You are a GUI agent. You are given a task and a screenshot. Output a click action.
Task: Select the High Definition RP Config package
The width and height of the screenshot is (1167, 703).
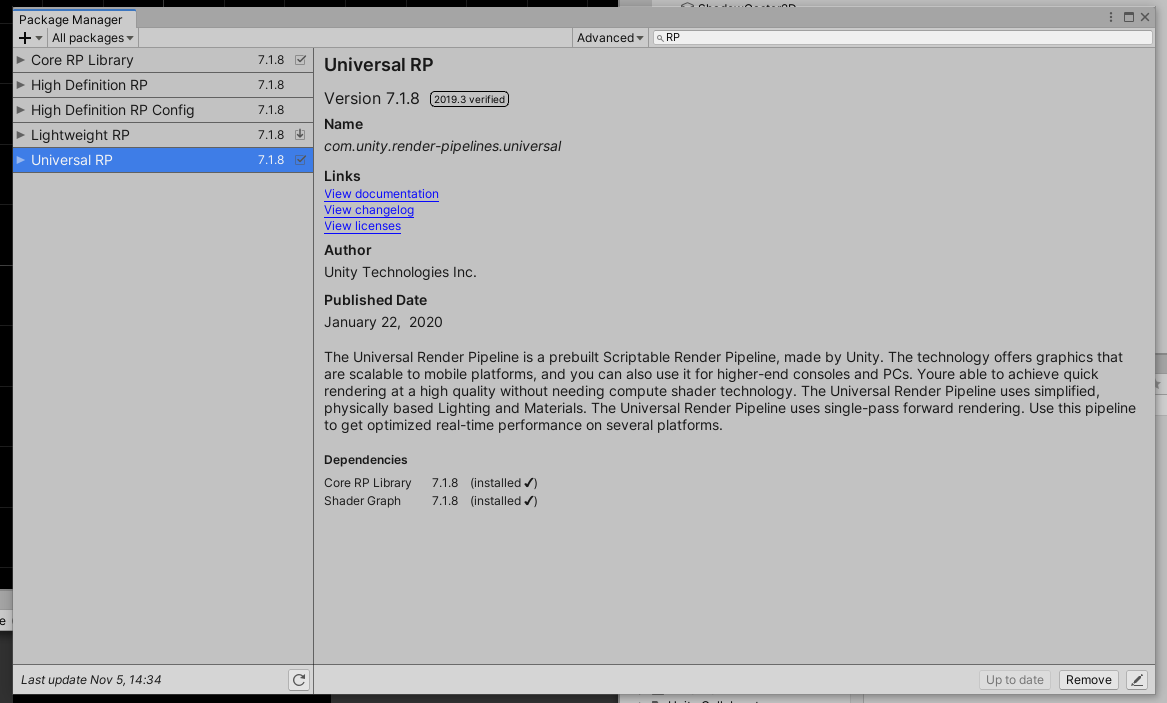[x=163, y=110]
